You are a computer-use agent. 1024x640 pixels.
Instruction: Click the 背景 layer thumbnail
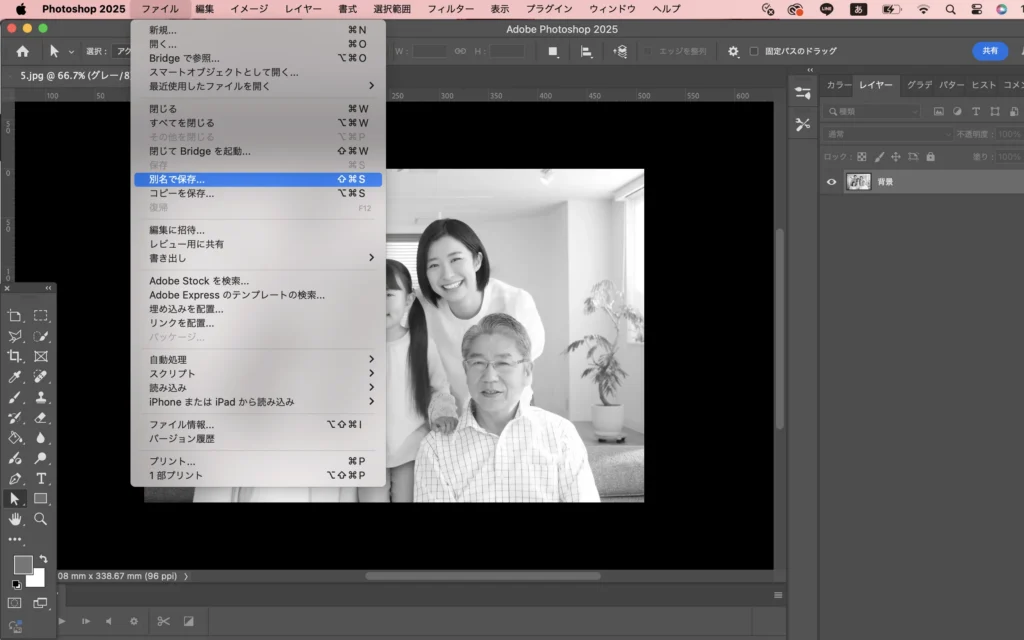point(858,182)
